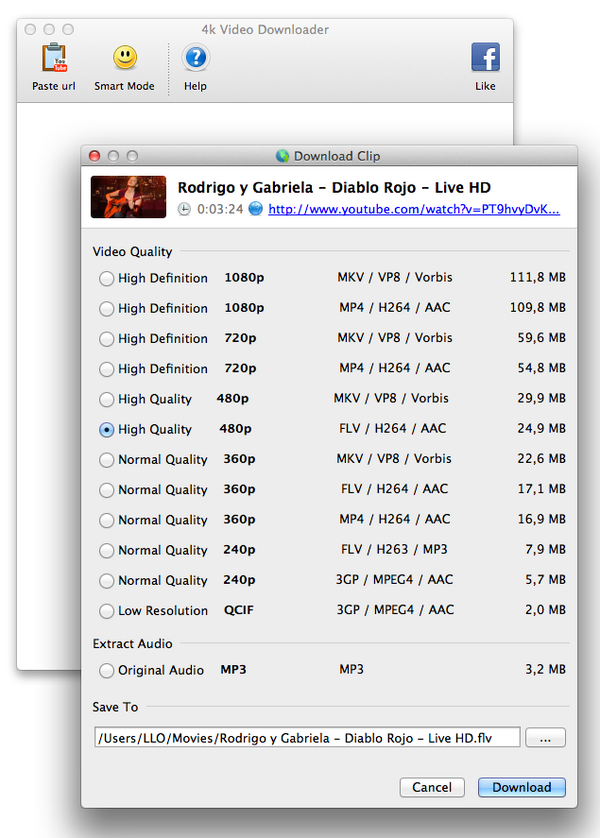
Task: Click the 17,1 MB file size
Action: (541, 489)
